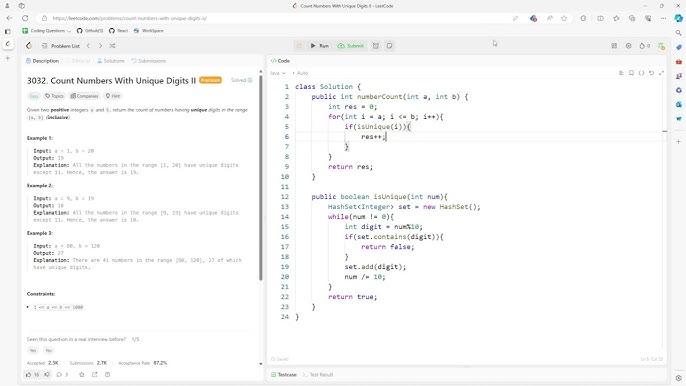The height and width of the screenshot is (386, 686).
Task: Share the problem via share icon
Action: tap(94, 375)
